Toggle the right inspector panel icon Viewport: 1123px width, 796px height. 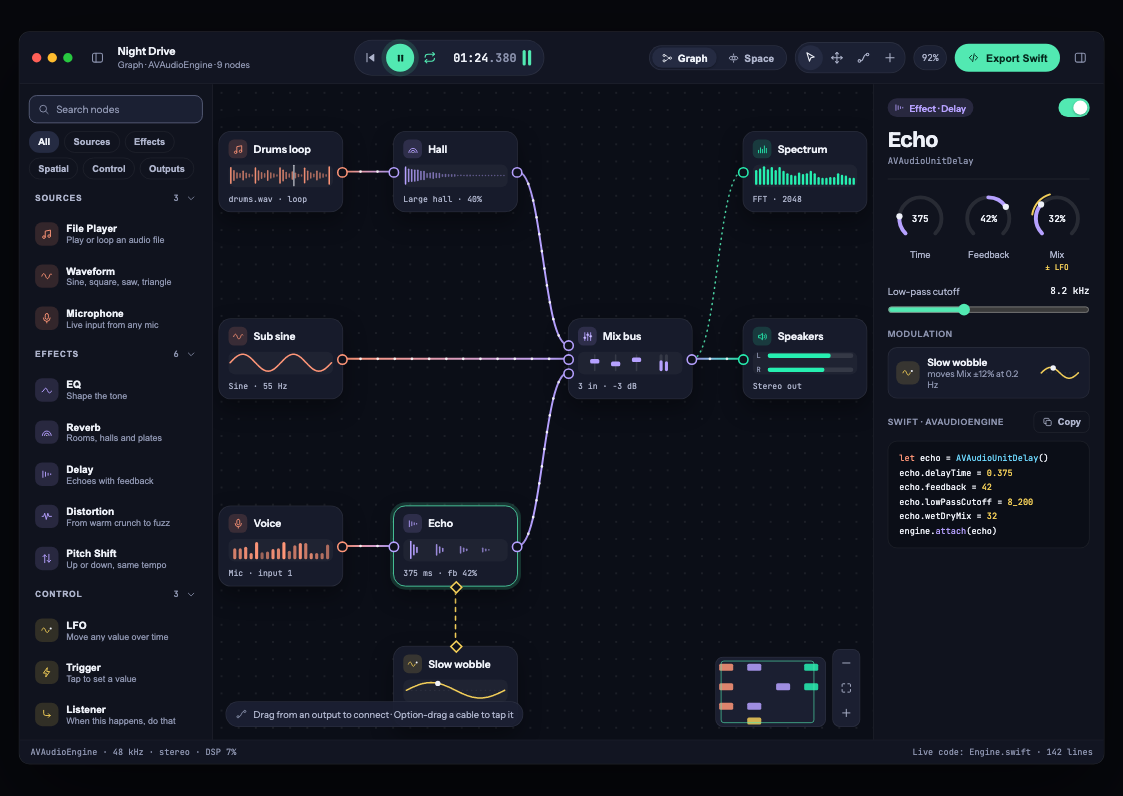[x=1080, y=58]
